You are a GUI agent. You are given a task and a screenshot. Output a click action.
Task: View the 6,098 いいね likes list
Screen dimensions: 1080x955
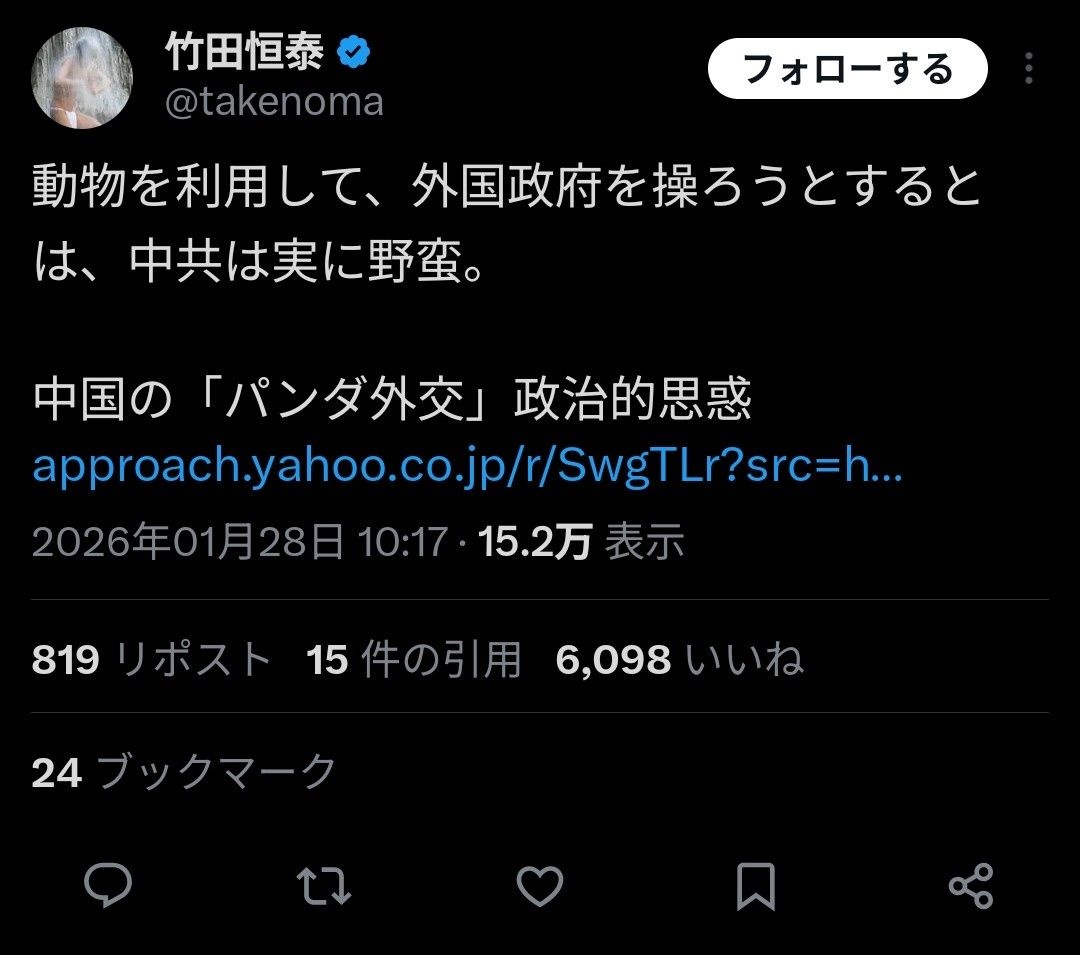(679, 660)
